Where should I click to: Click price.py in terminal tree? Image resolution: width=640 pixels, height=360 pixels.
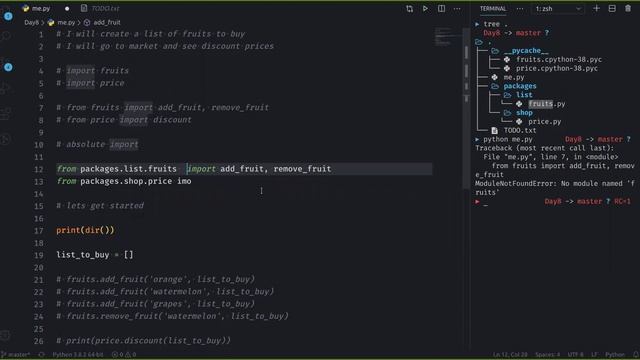(x=544, y=122)
